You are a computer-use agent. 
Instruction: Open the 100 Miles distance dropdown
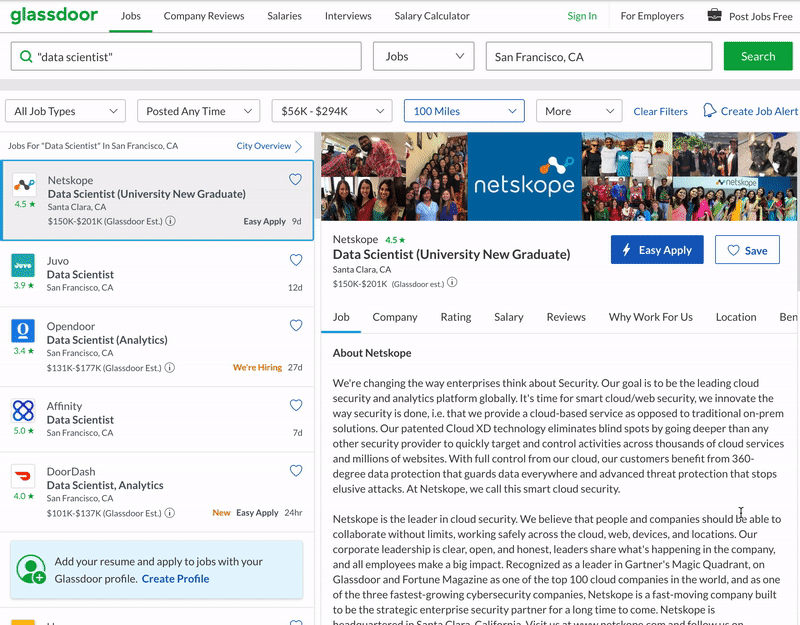coord(464,111)
